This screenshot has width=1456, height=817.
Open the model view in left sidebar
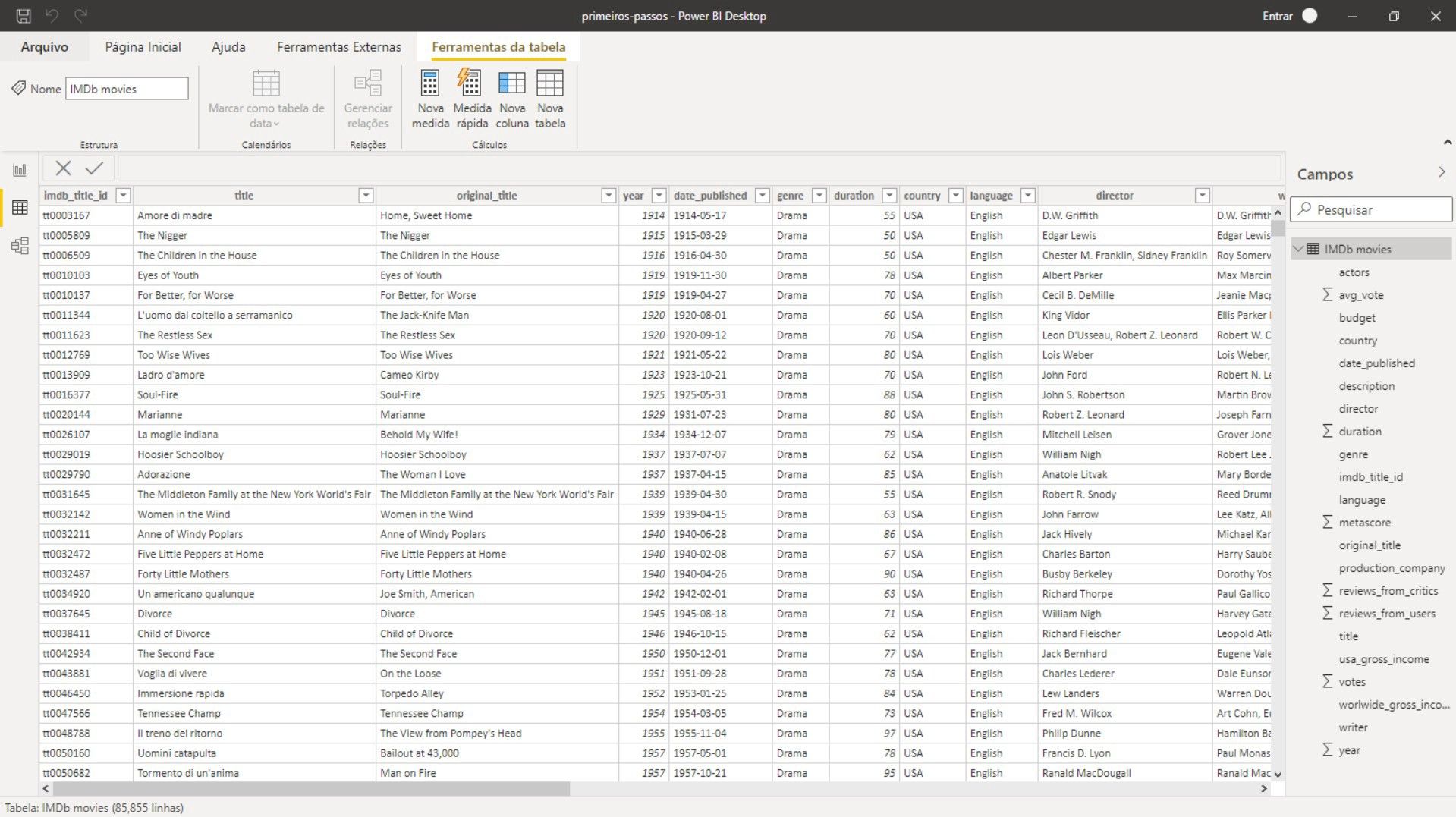20,246
